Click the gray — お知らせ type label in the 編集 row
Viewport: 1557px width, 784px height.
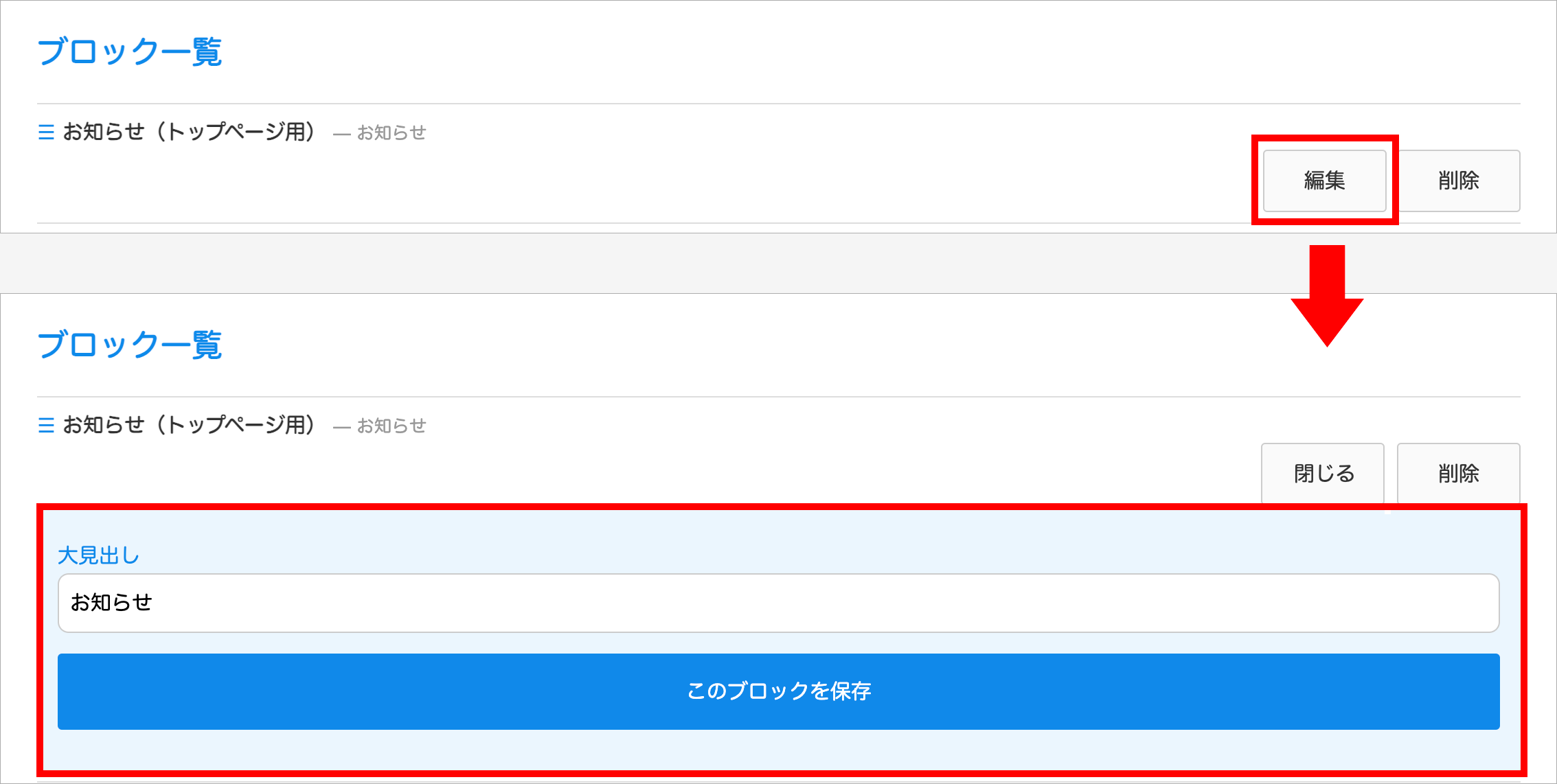click(x=380, y=132)
